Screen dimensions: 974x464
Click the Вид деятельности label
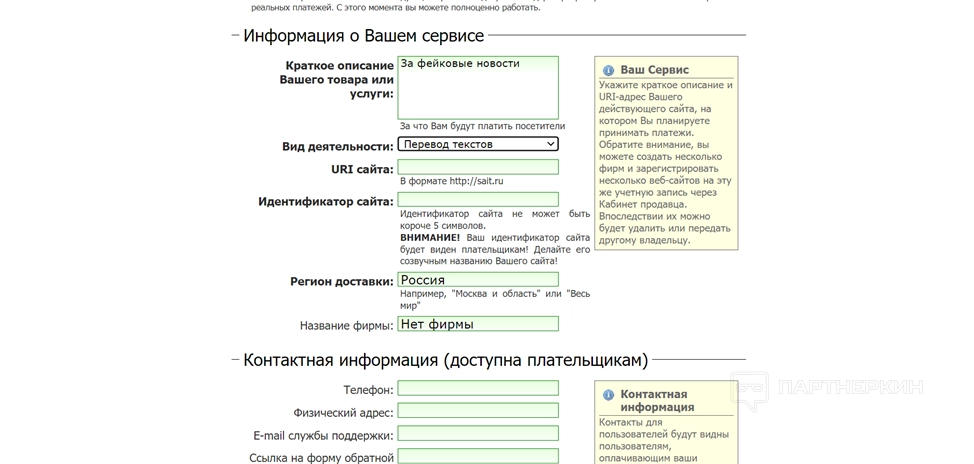337,147
